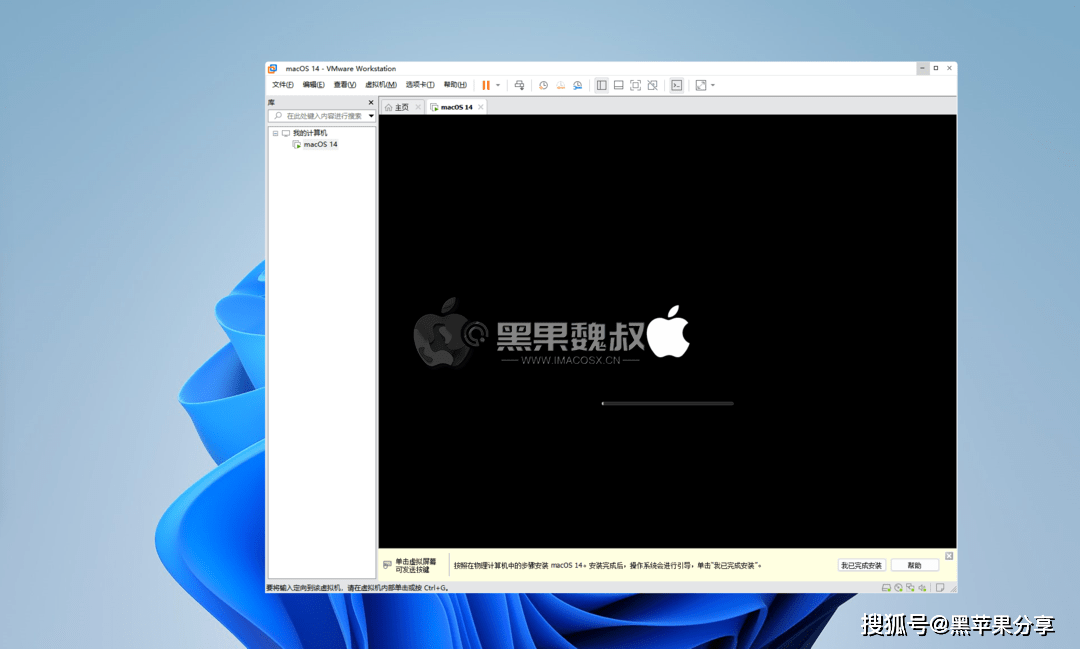Open the 帮助 menu

(x=455, y=85)
